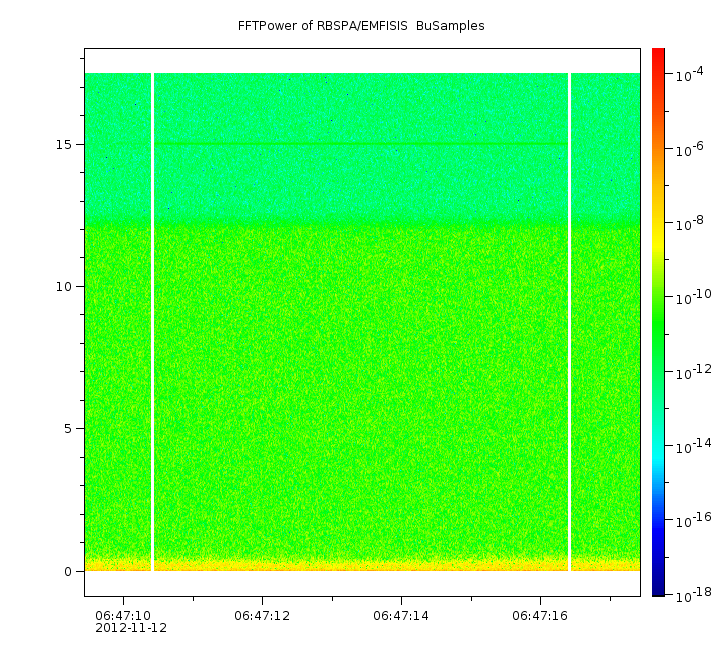724x656 pixels.
Task: Click the plot title 'FFTPower of RBSPA/EMFISIS BuSamples'
Action: pyautogui.click(x=361, y=25)
